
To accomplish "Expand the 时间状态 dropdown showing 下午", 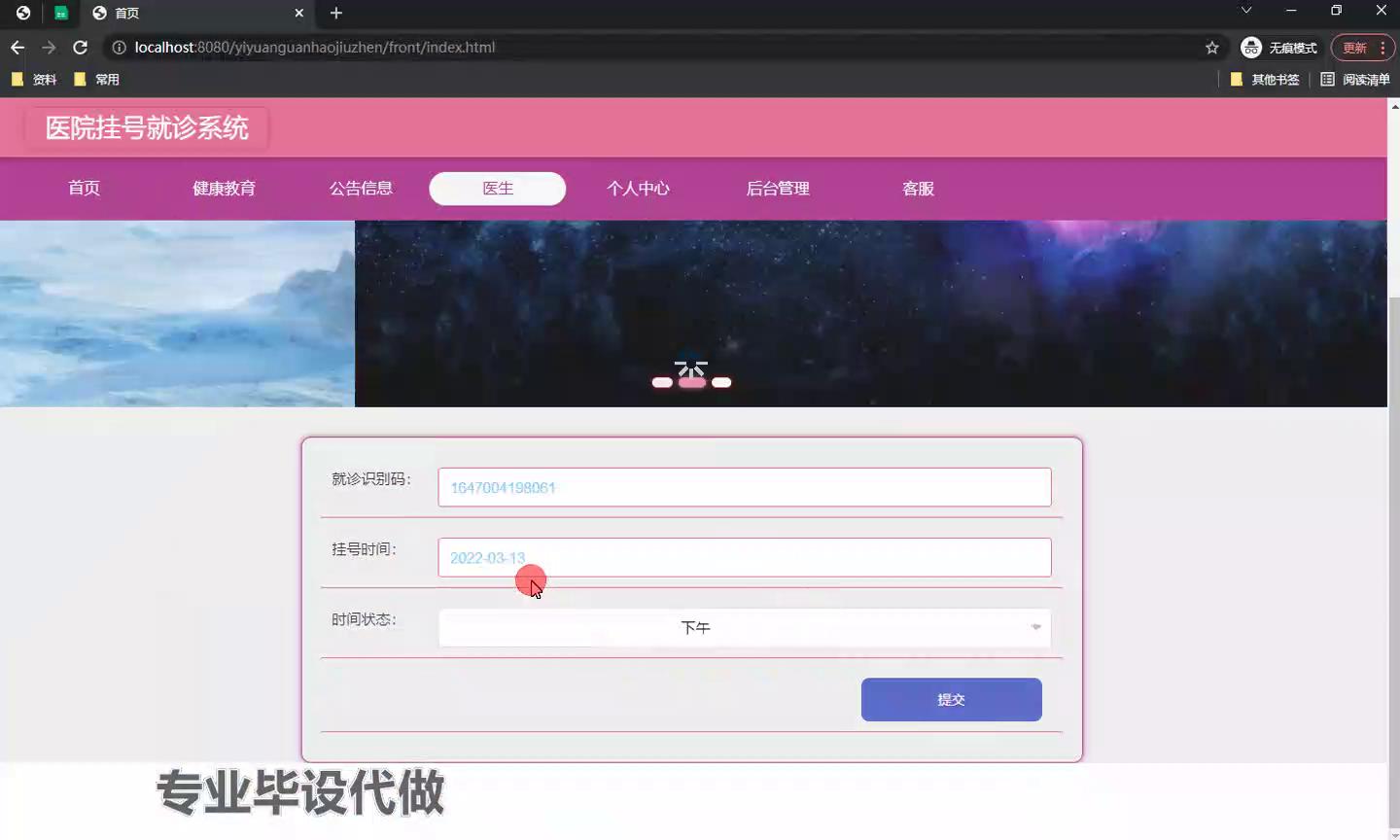I will click(744, 628).
